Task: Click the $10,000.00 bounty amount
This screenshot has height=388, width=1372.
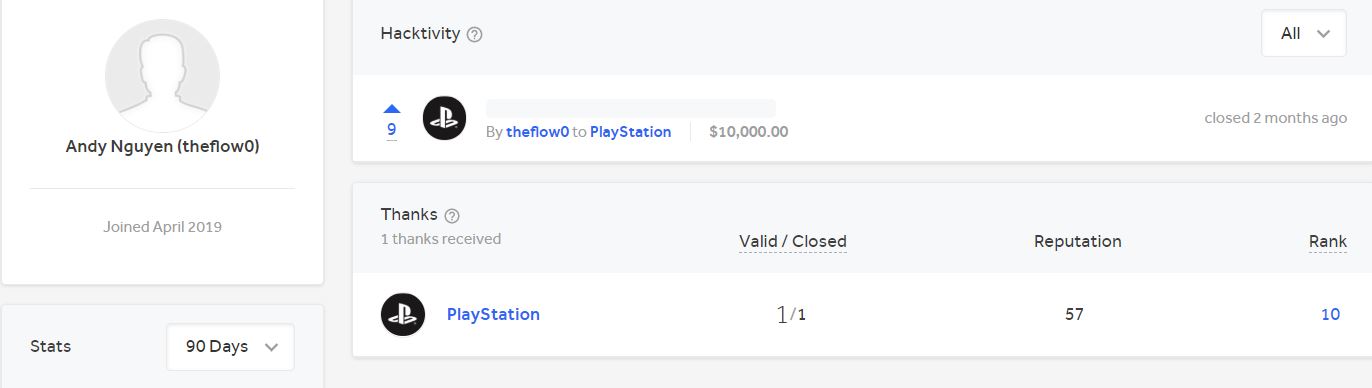Action: [x=748, y=131]
